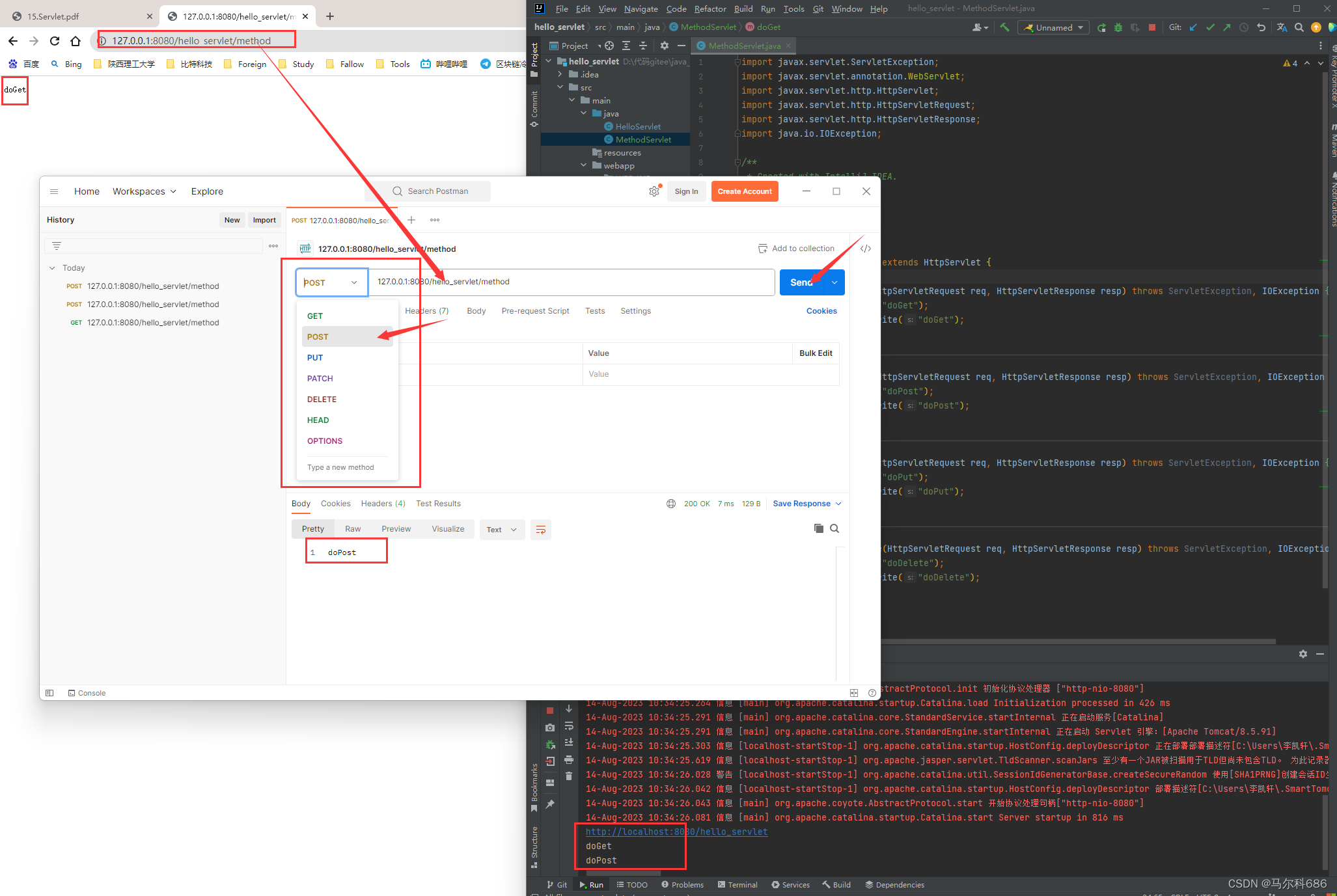The image size is (1337, 896).
Task: Open Postman's code snippet panel (</> icon)
Action: coord(866,248)
